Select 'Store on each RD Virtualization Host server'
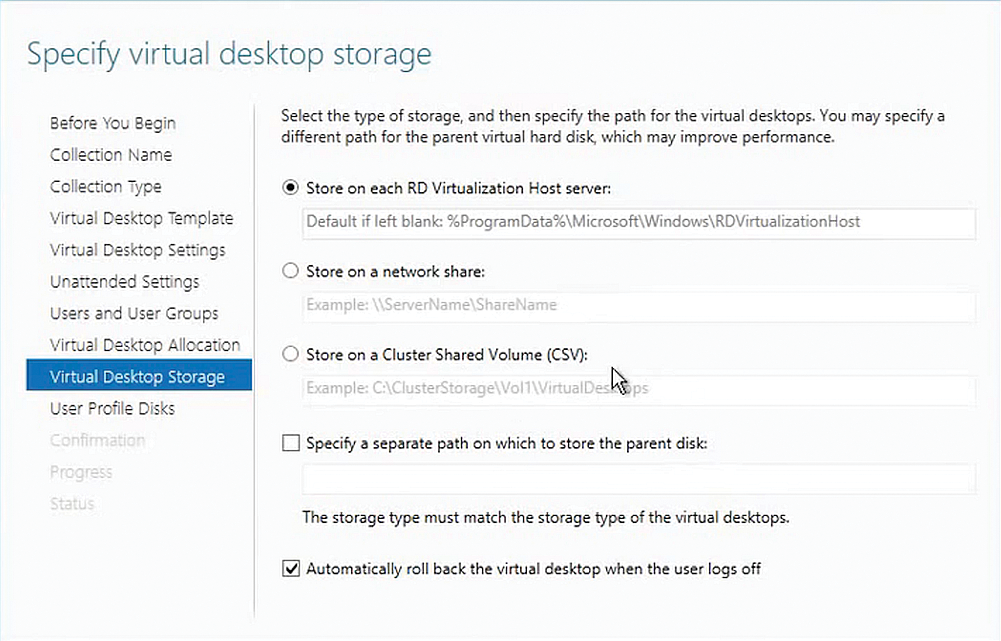Viewport: 1001px width, 641px height. point(290,188)
